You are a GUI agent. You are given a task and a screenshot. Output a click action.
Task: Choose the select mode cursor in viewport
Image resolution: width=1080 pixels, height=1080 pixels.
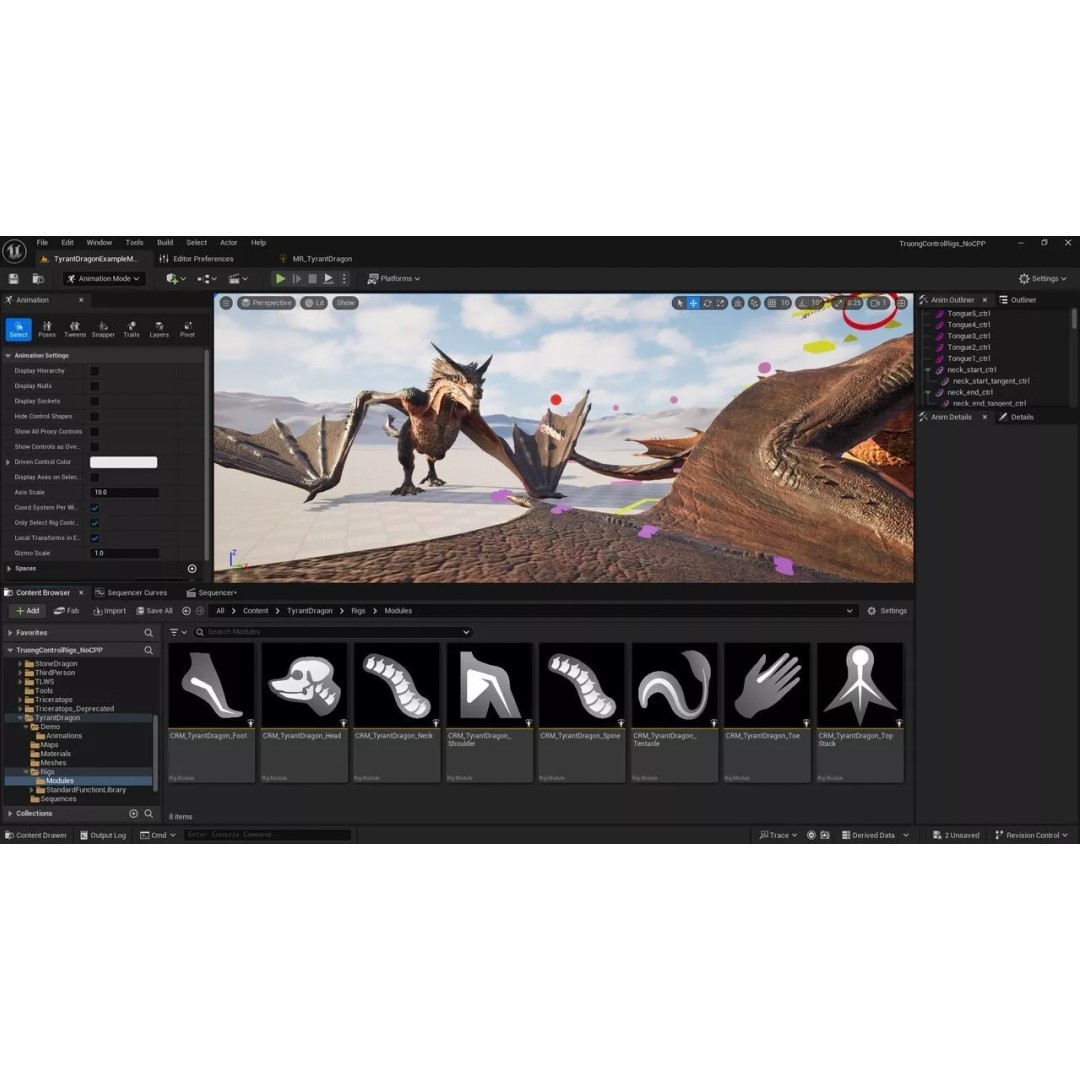coord(680,303)
